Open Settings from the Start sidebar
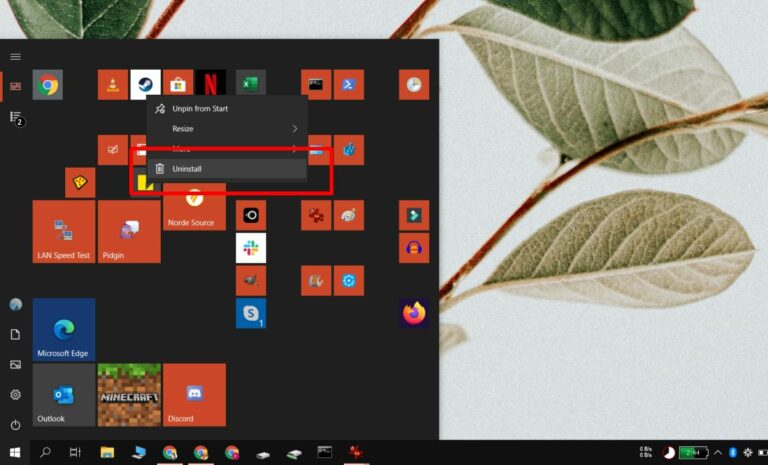The height and width of the screenshot is (465, 768). 15,395
